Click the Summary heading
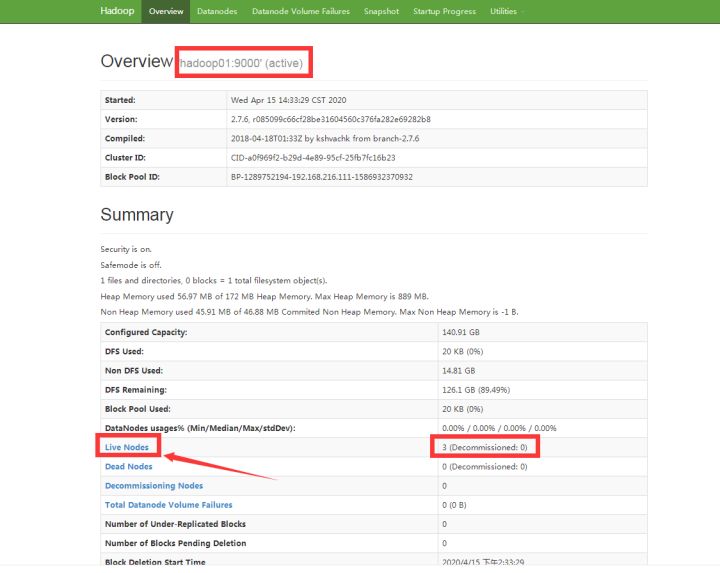This screenshot has width=720, height=573. click(137, 215)
